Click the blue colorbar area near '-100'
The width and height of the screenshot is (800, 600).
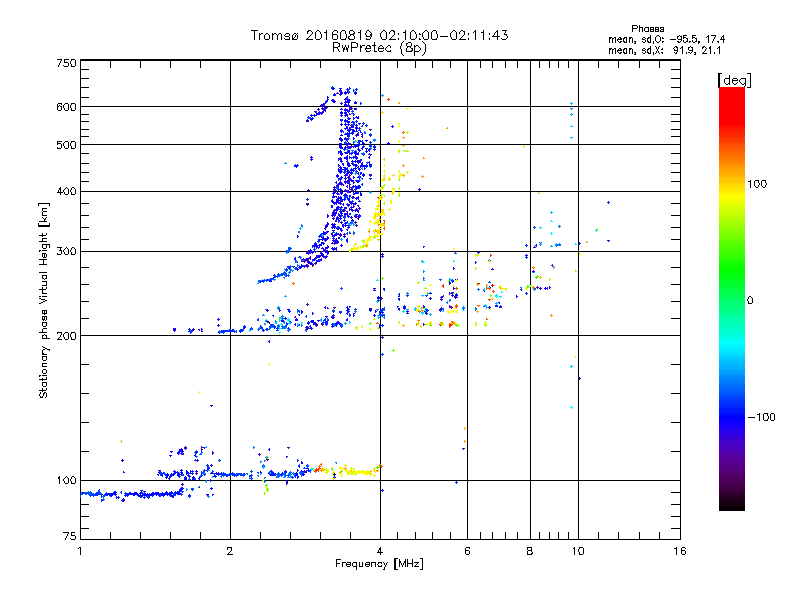(x=732, y=417)
